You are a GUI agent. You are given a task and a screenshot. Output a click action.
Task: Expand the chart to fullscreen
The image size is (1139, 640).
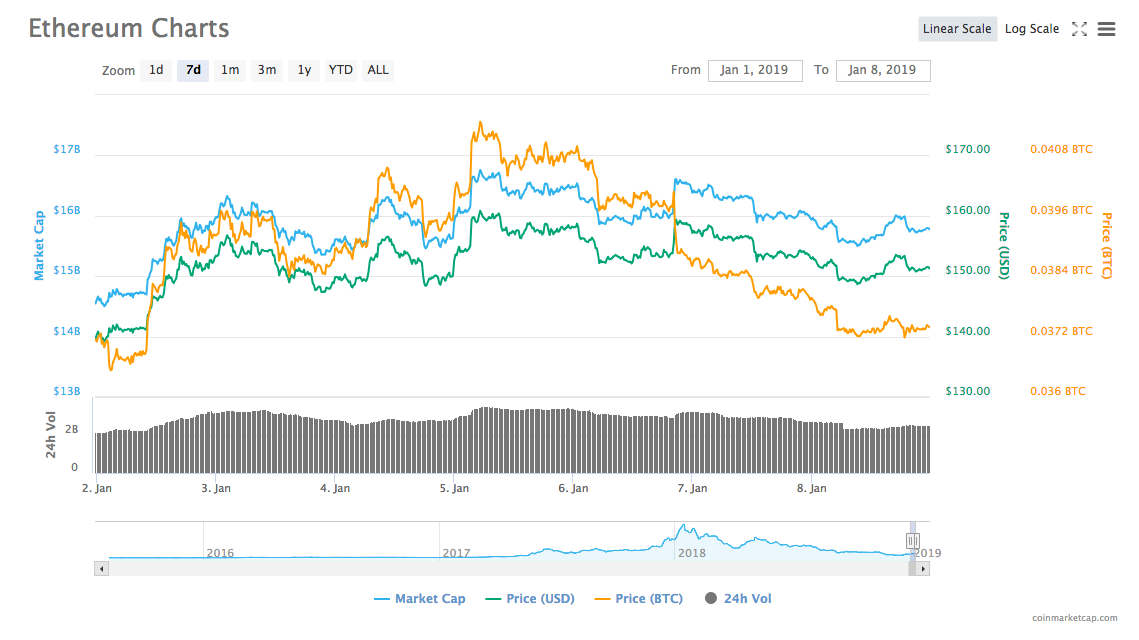pyautogui.click(x=1079, y=29)
